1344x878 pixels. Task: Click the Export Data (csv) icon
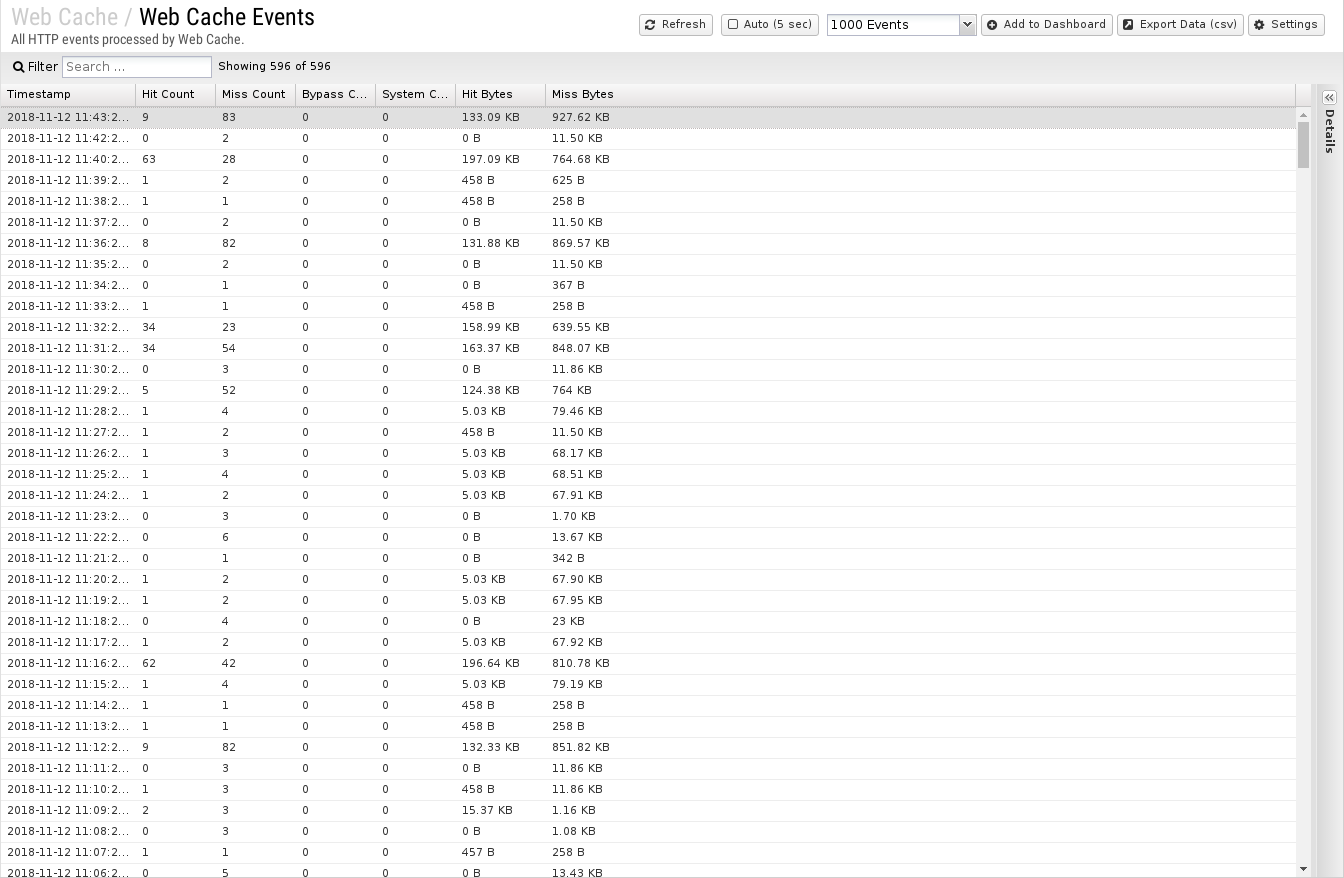[1129, 25]
